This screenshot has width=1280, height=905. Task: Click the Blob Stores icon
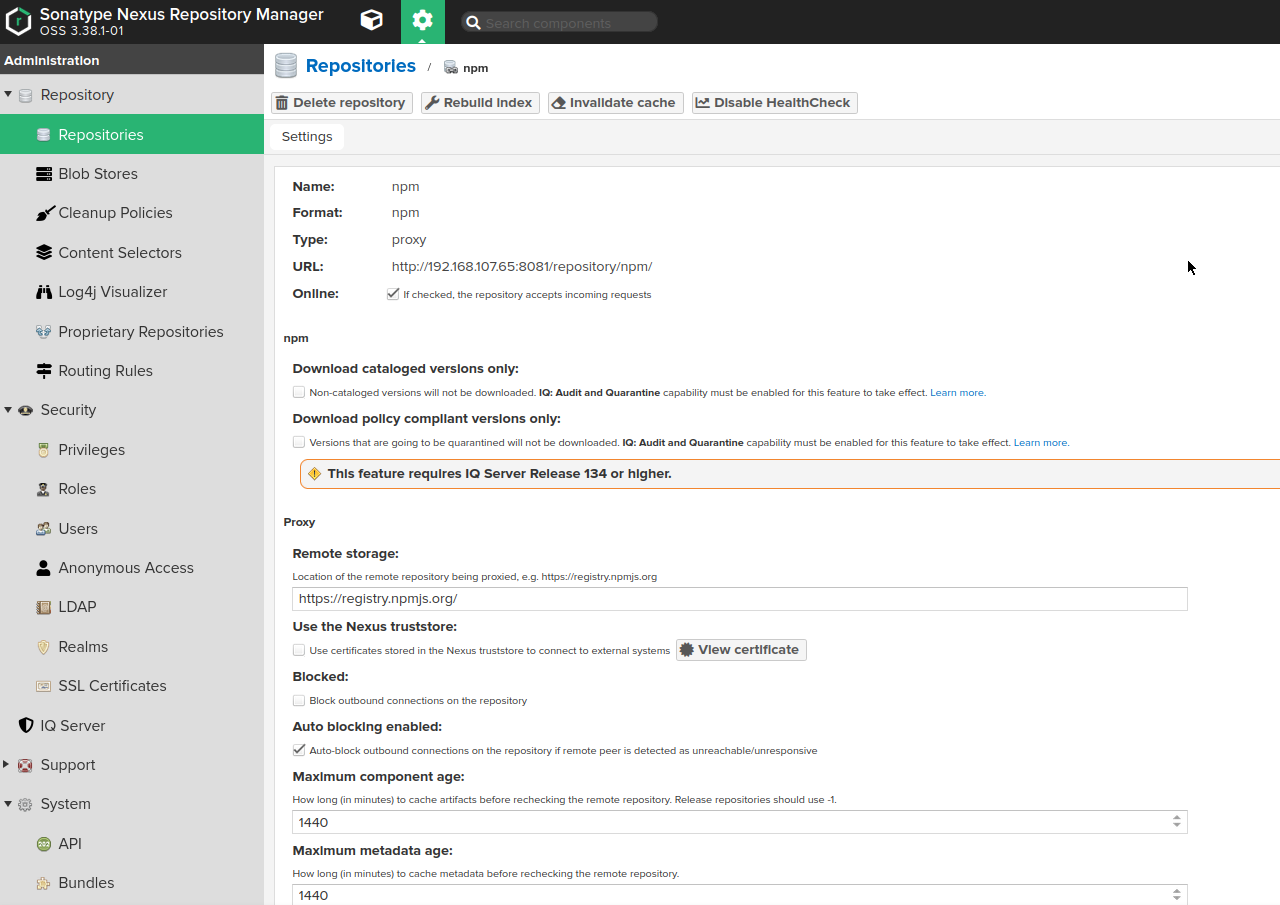tap(43, 174)
